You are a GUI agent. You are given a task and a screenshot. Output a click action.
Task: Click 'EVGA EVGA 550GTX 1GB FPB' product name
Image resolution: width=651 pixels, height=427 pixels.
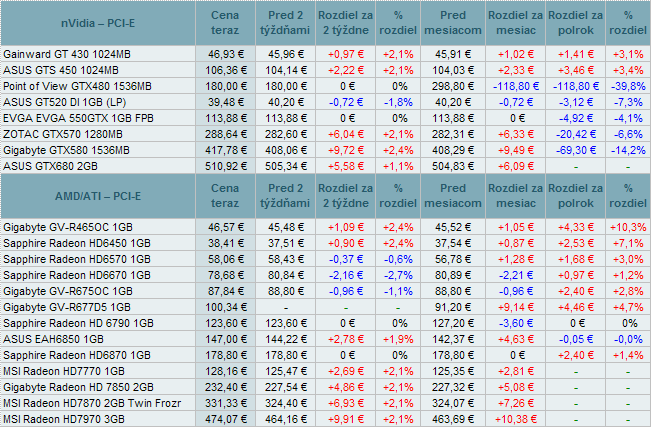[x=78, y=118]
